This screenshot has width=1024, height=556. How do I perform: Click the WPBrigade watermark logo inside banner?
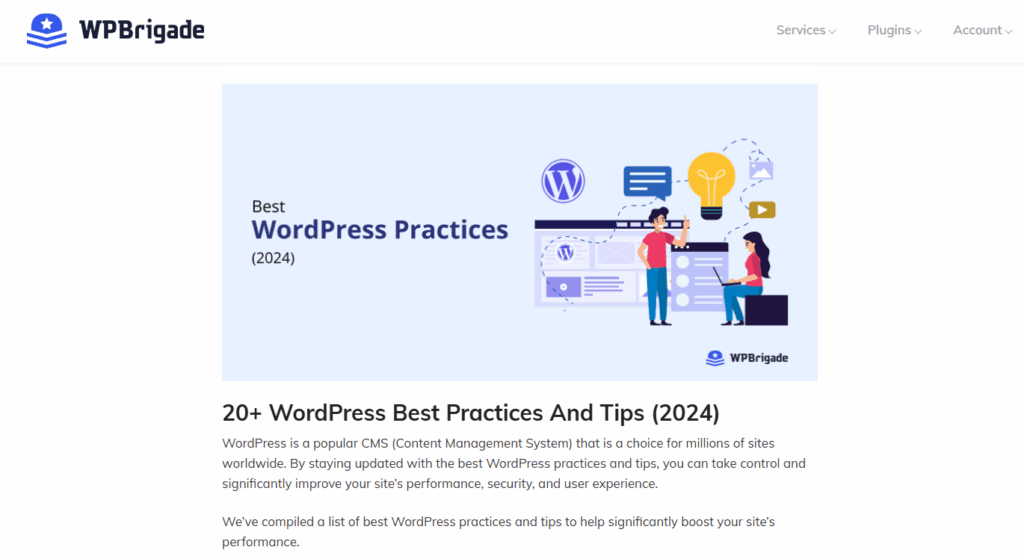(x=746, y=358)
